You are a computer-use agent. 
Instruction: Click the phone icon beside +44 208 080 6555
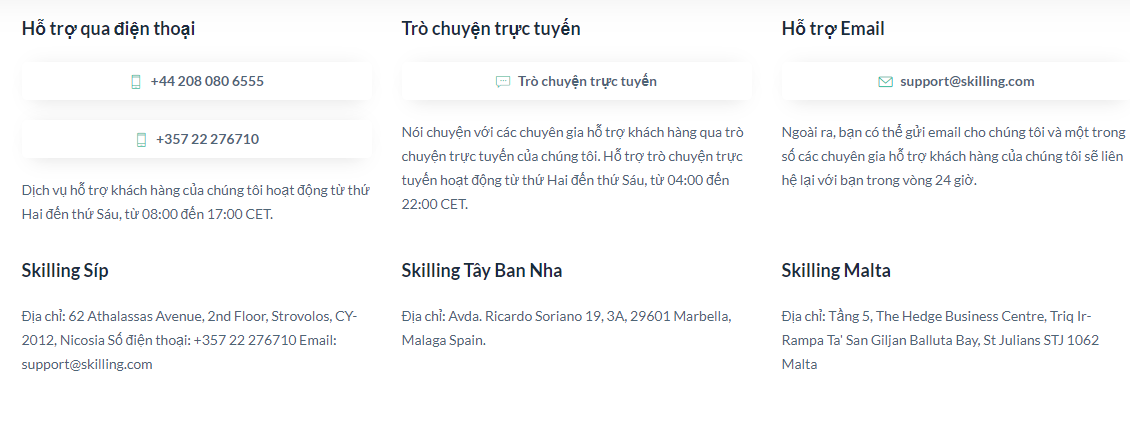(135, 81)
